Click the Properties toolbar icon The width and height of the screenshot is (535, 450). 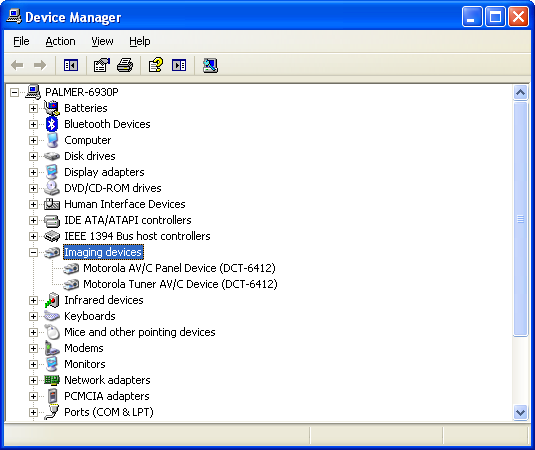[101, 65]
